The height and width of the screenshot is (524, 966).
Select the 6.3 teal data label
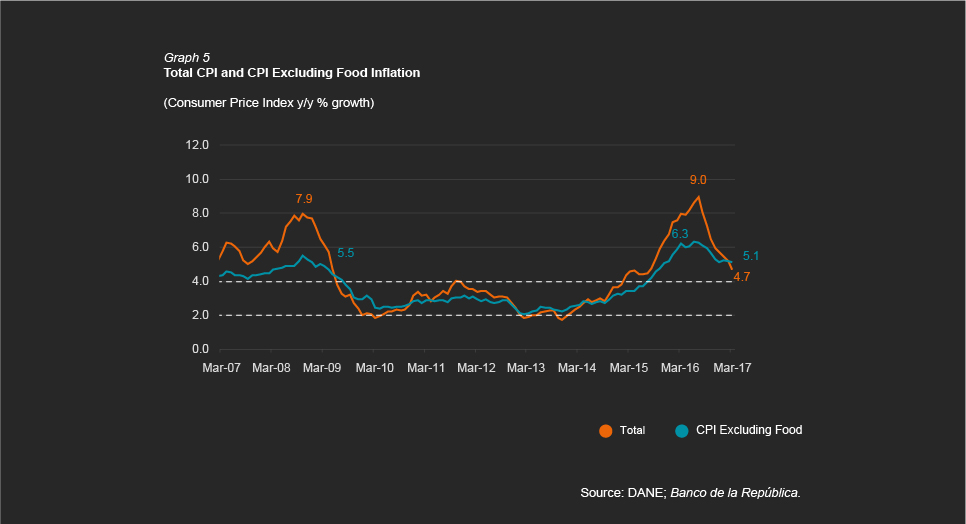tap(680, 233)
